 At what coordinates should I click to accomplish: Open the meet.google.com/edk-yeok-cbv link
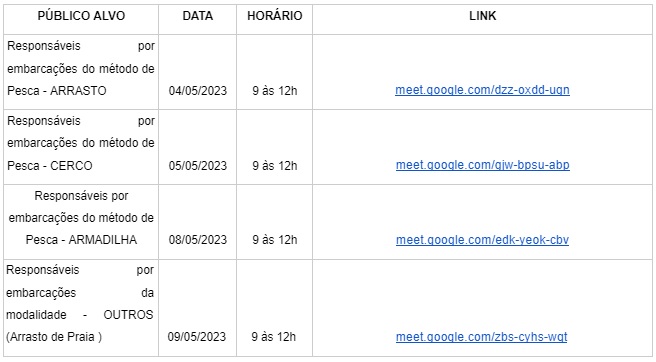coord(482,240)
